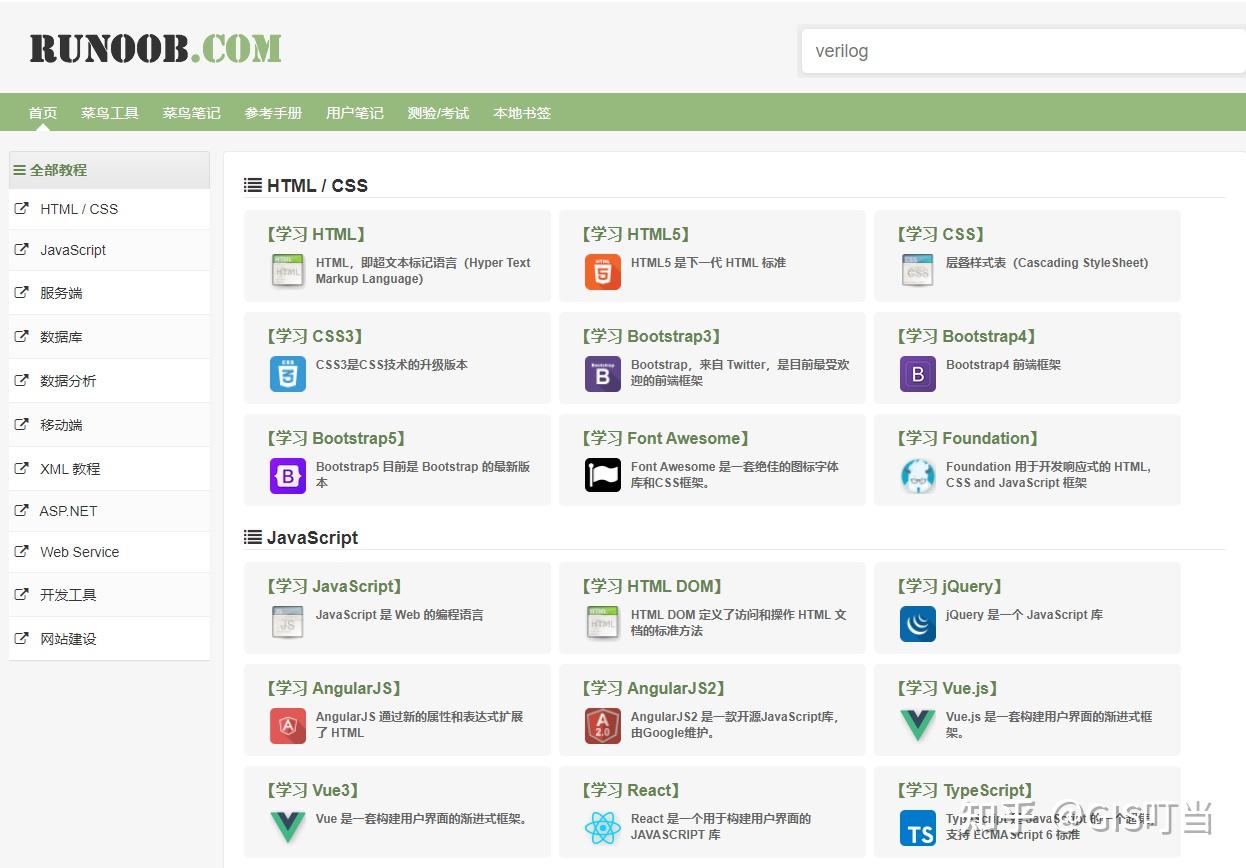1246x868 pixels.
Task: Open the 【学习 HTML DOM】 title link
Action: point(653,586)
